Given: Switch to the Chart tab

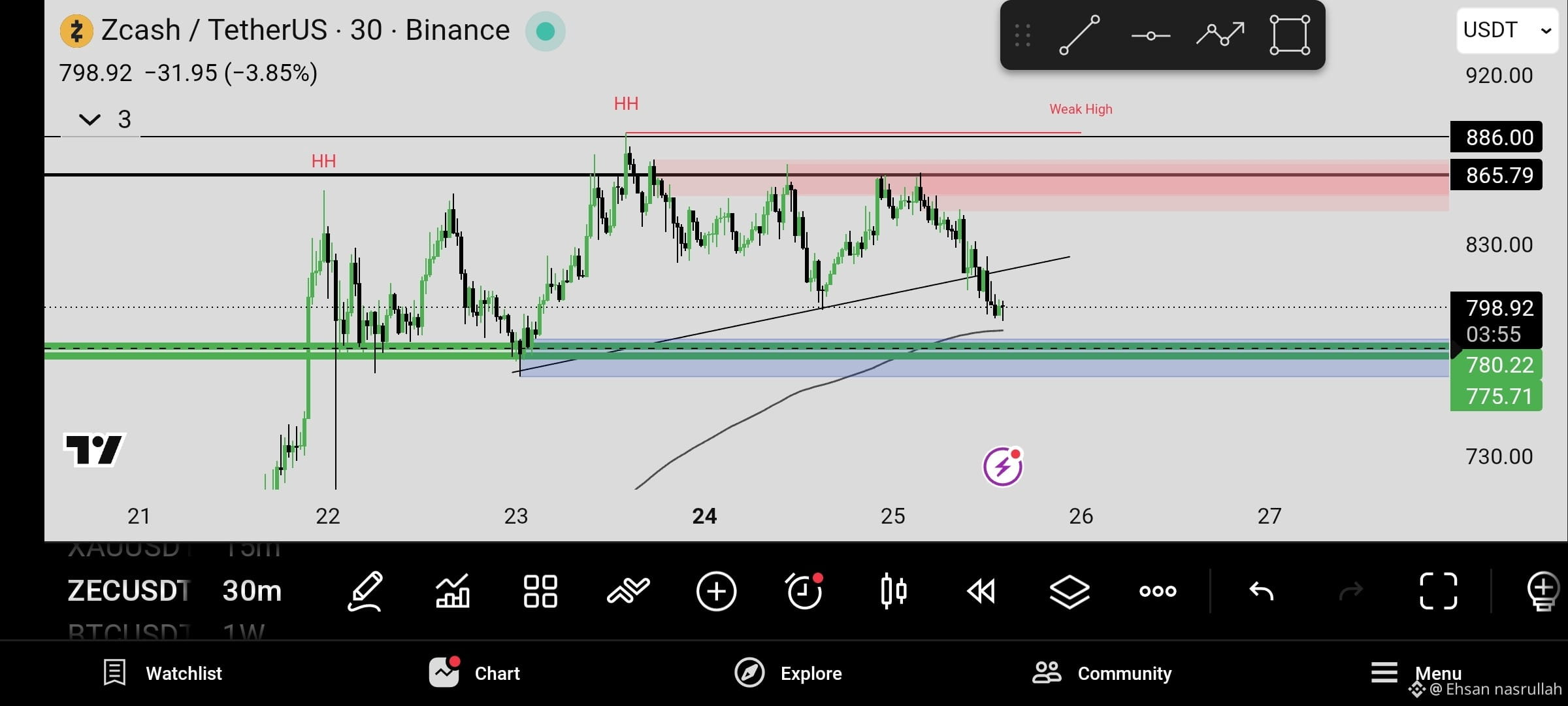Looking at the screenshot, I should (x=475, y=673).
